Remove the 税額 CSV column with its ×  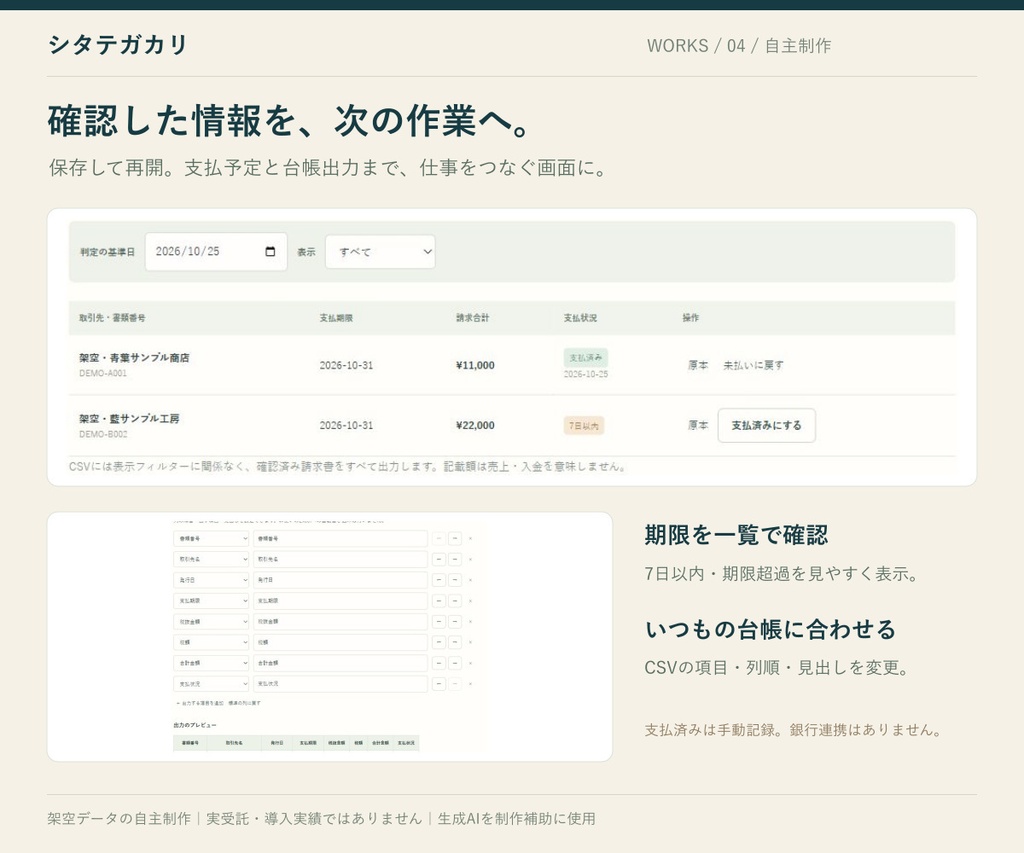point(470,643)
